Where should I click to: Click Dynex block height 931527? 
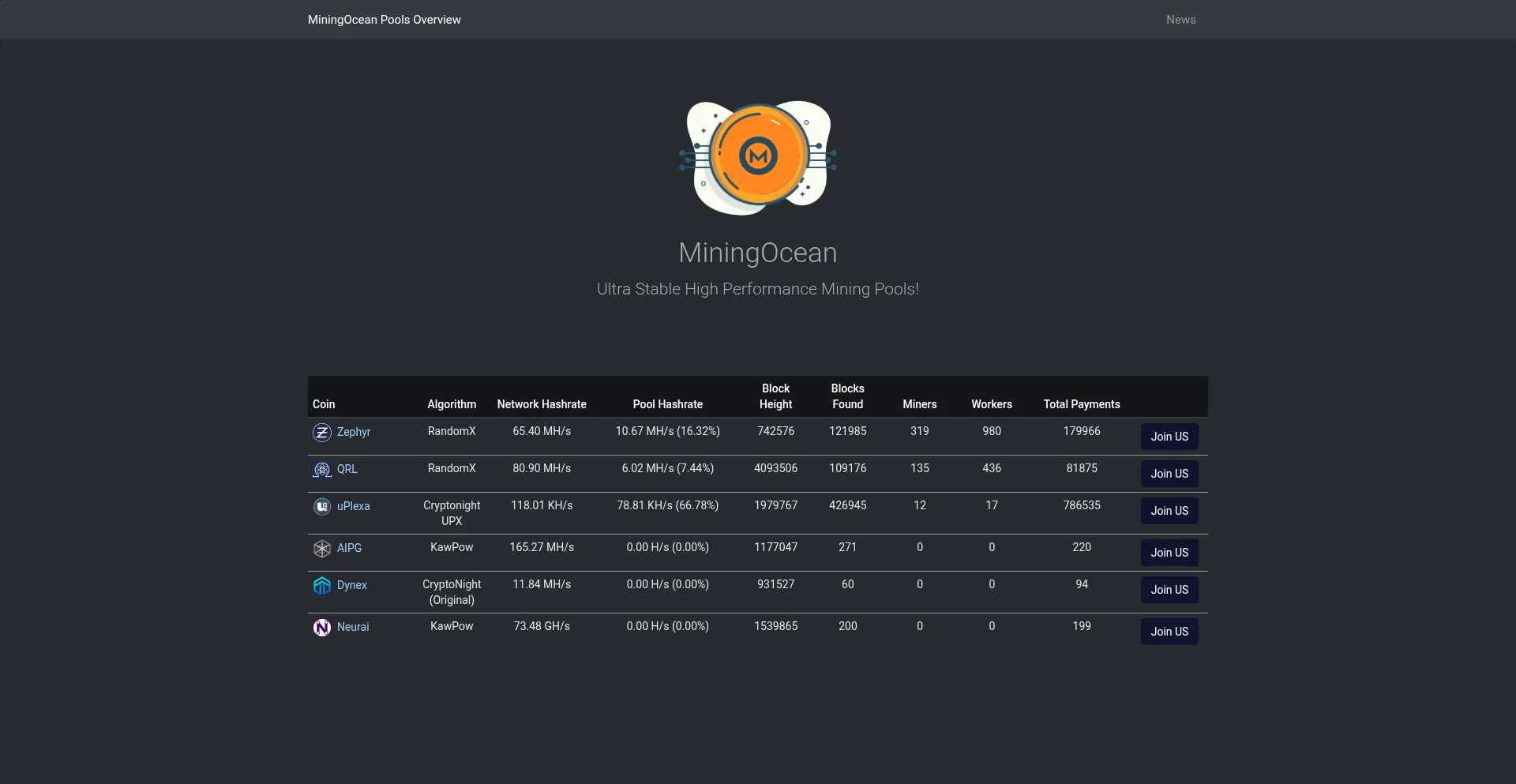pos(775,584)
